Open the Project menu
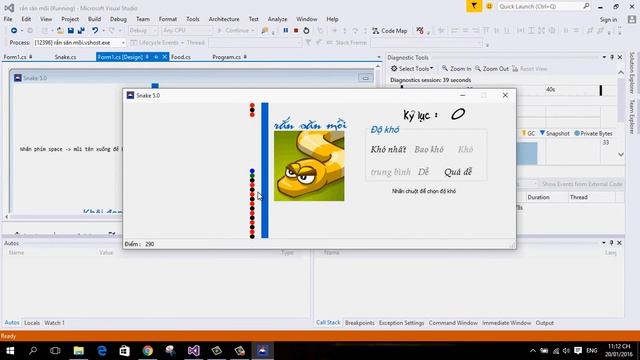Viewport: 640px width, 360px height. tap(70, 19)
